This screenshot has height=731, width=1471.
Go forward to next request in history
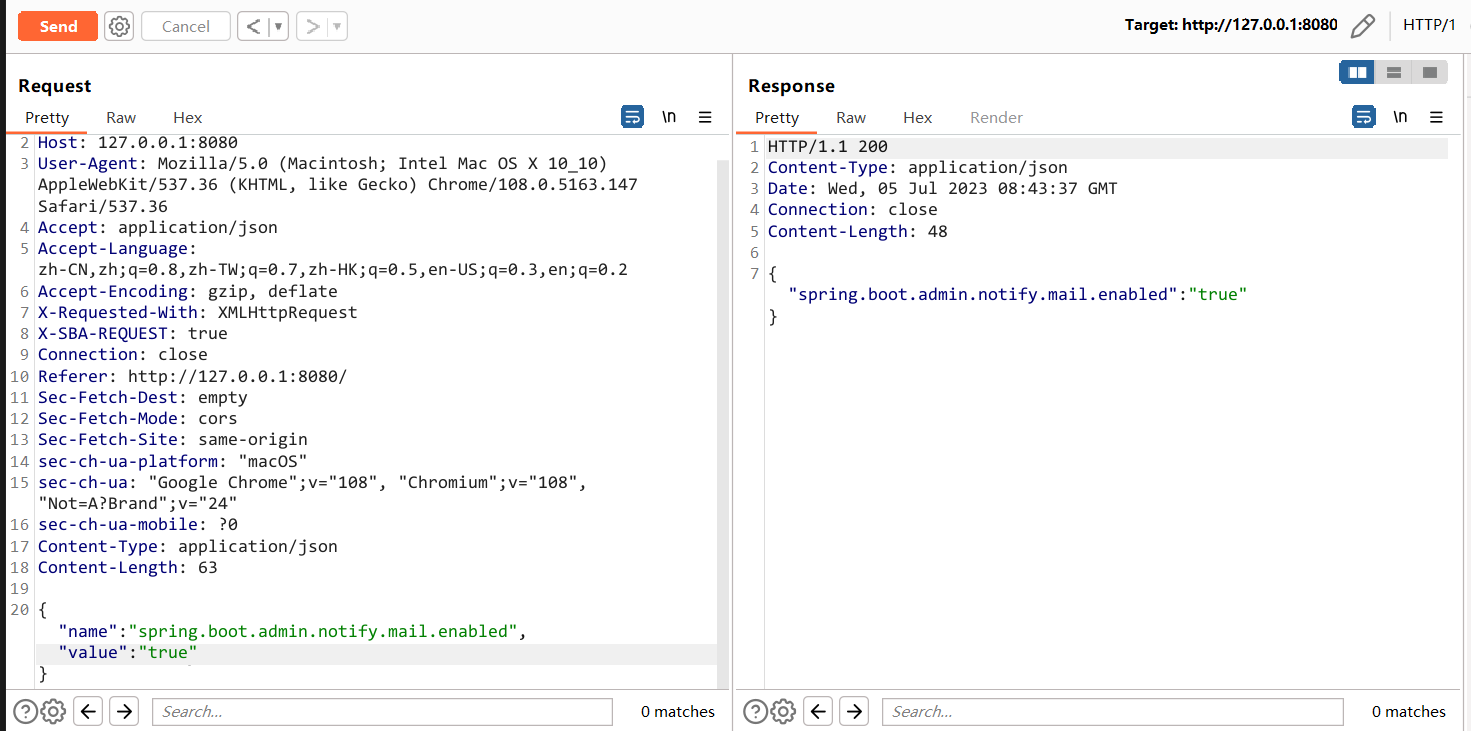(313, 26)
